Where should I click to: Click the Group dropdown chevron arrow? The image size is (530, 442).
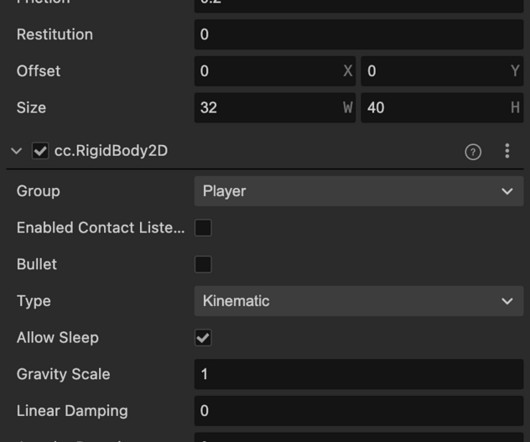coord(507,192)
